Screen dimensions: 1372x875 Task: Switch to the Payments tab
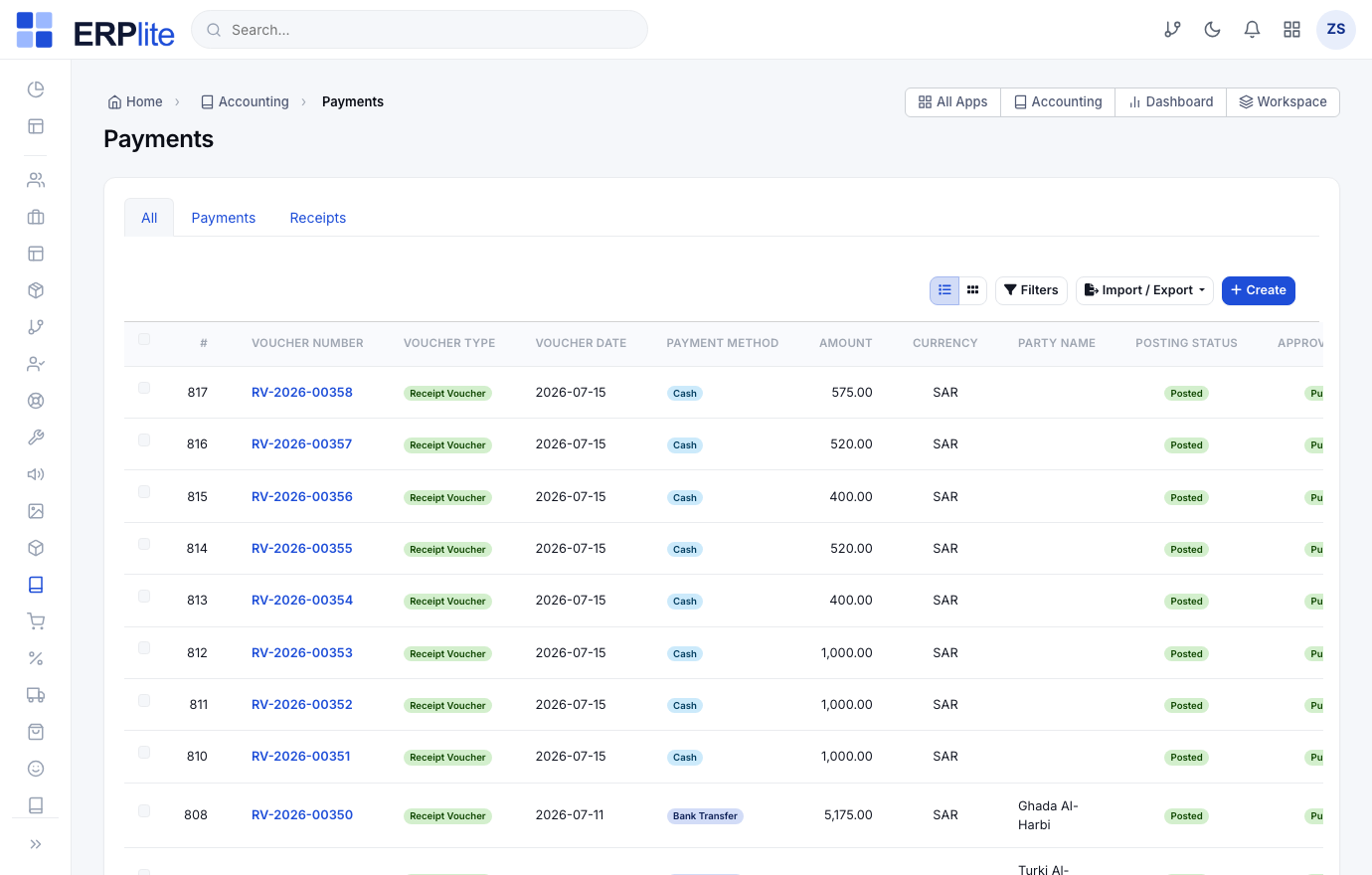click(224, 218)
